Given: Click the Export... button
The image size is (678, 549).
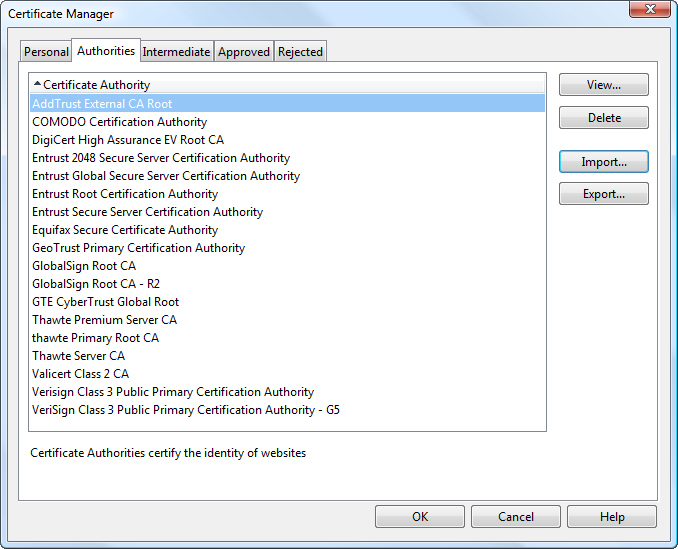Looking at the screenshot, I should click(604, 194).
